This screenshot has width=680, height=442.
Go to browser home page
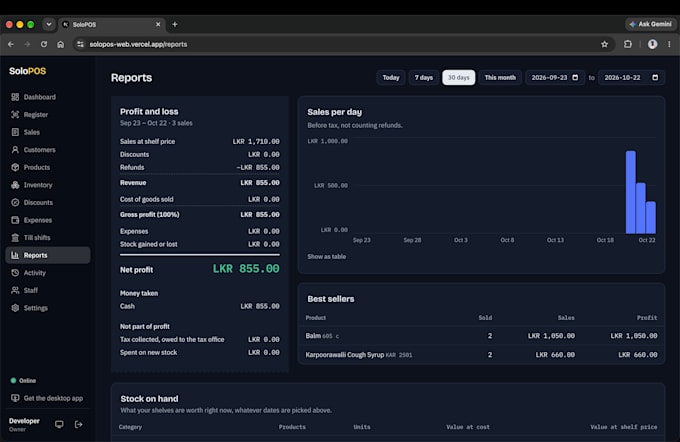[x=61, y=44]
